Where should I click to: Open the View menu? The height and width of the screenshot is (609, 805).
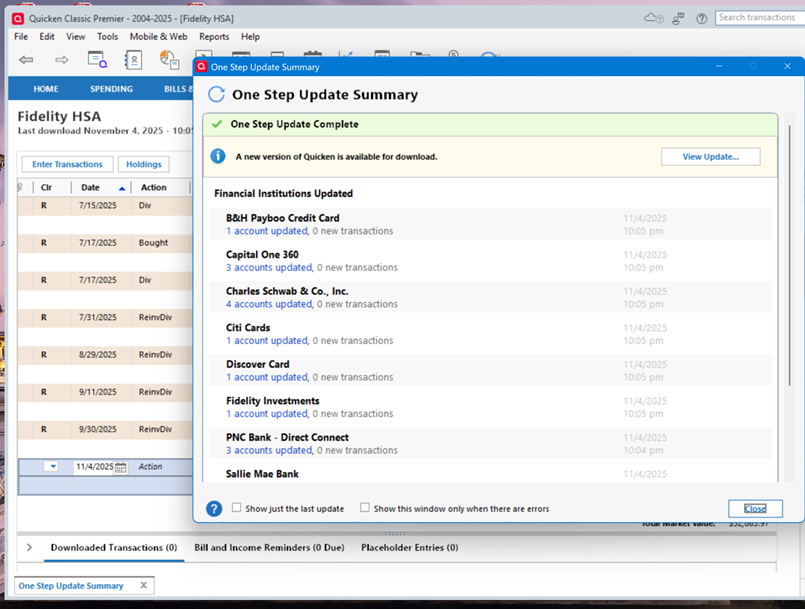(75, 36)
